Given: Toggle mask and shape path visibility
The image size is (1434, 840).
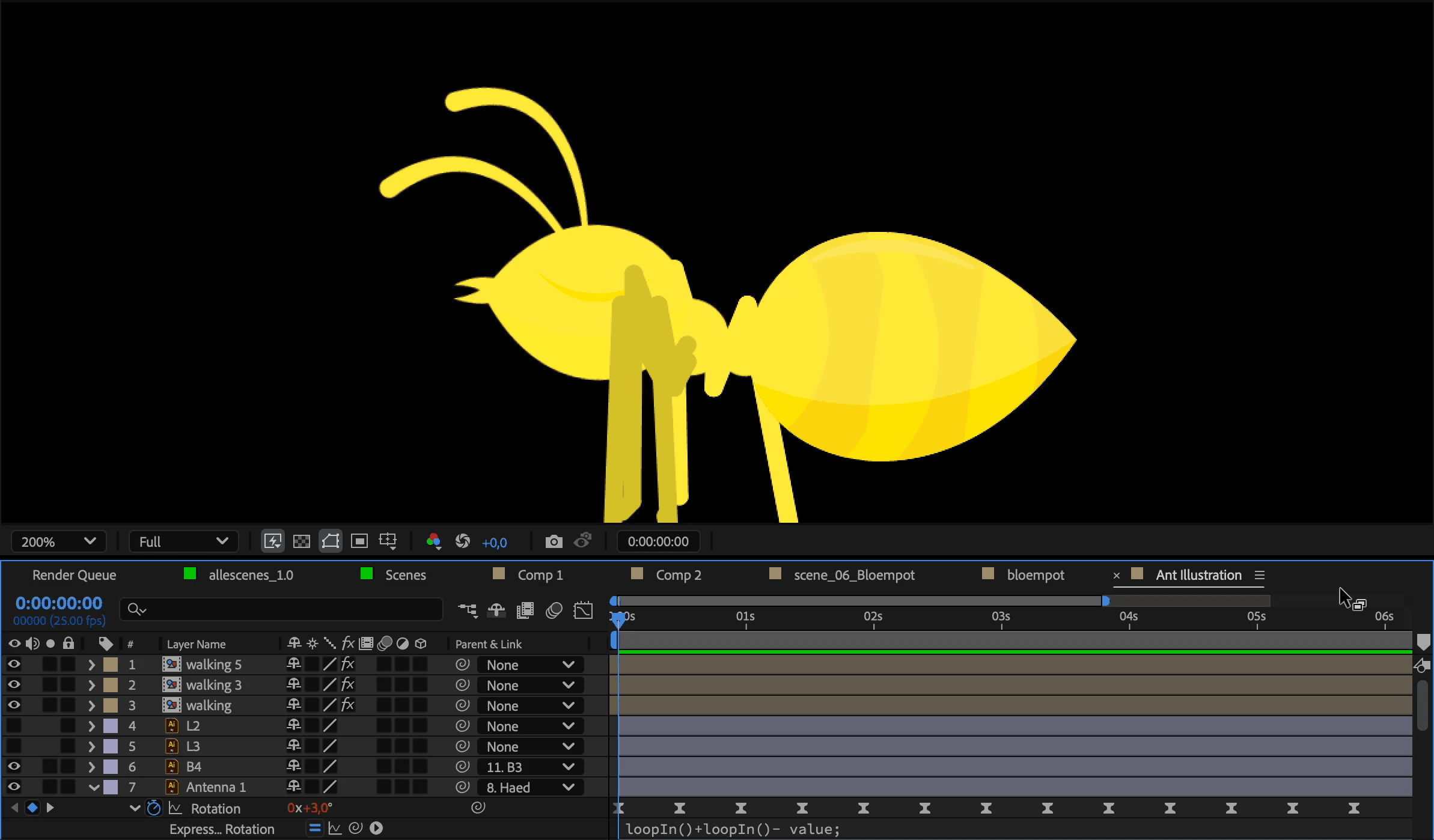Looking at the screenshot, I should [331, 542].
